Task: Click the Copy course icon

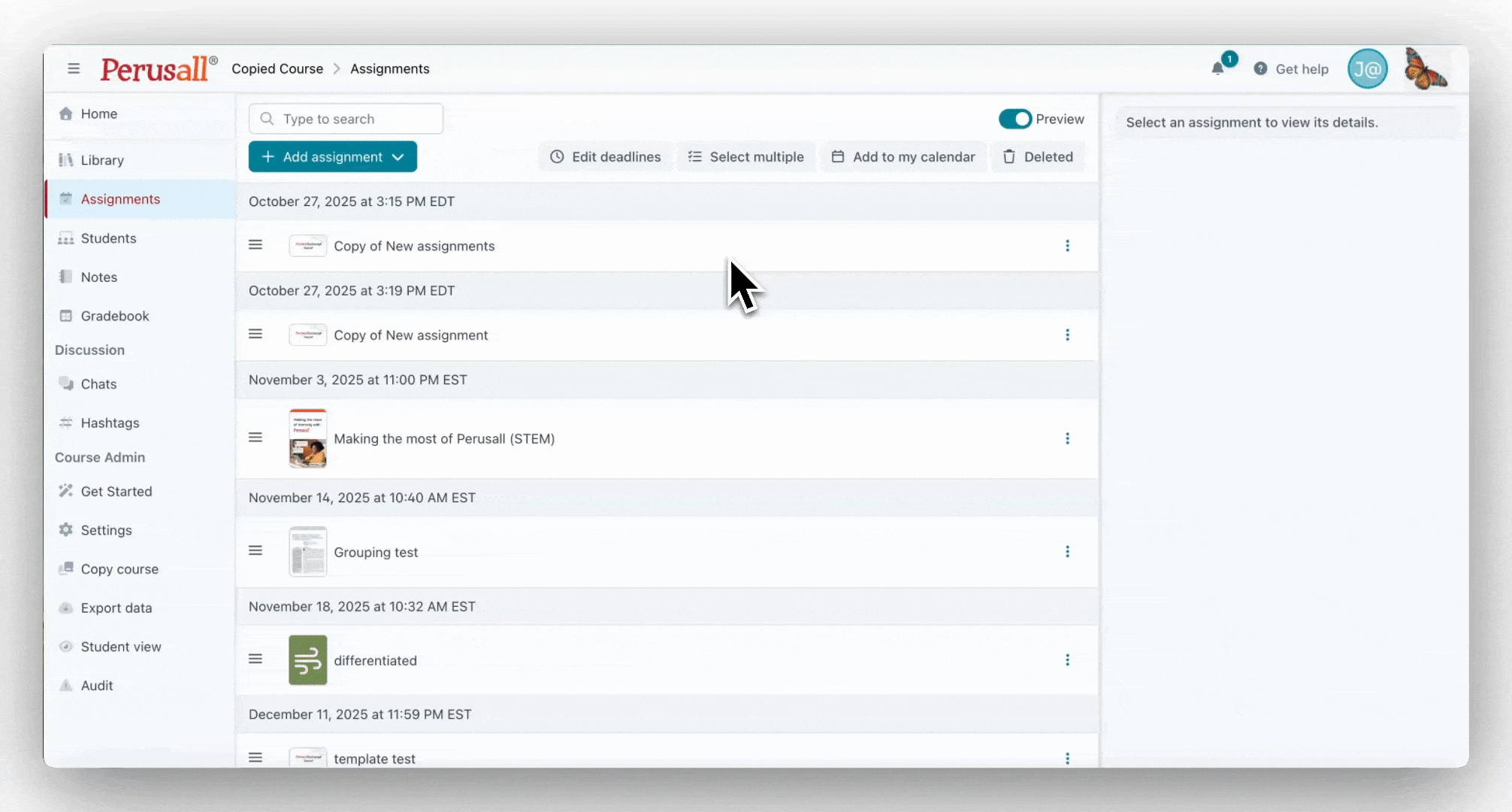Action: 66,569
